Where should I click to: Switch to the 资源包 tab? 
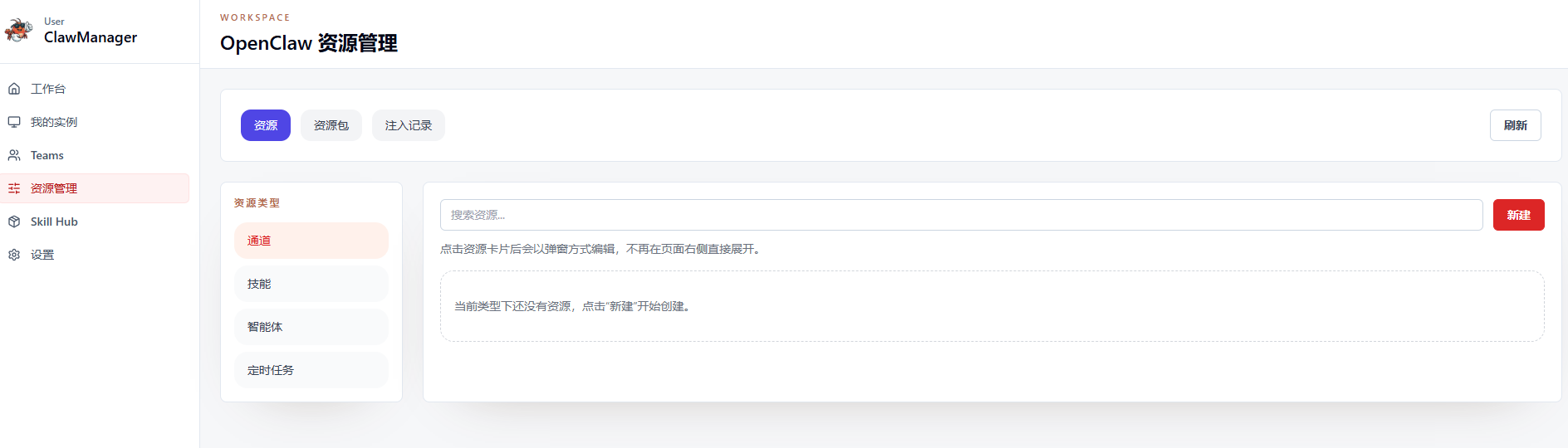pos(331,125)
